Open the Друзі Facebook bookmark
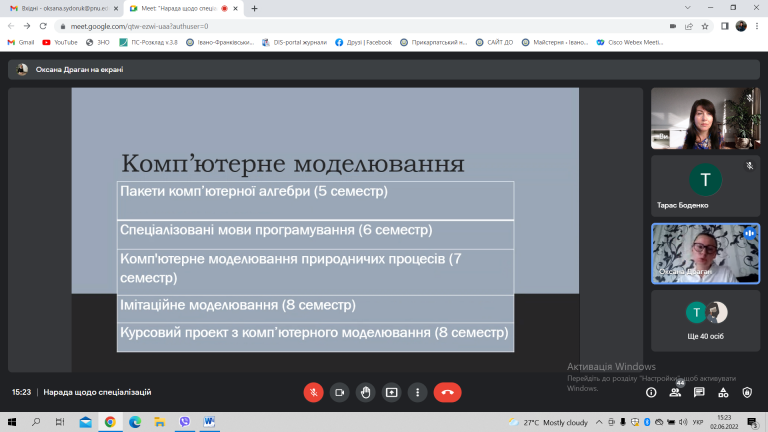The height and width of the screenshot is (432, 768). point(363,43)
